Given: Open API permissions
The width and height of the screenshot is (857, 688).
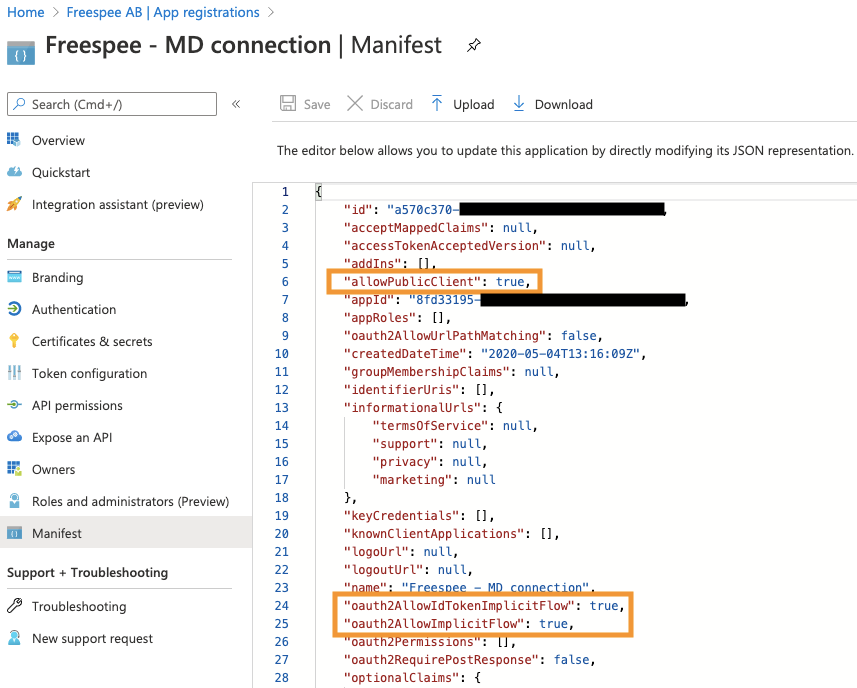Looking at the screenshot, I should (77, 405).
